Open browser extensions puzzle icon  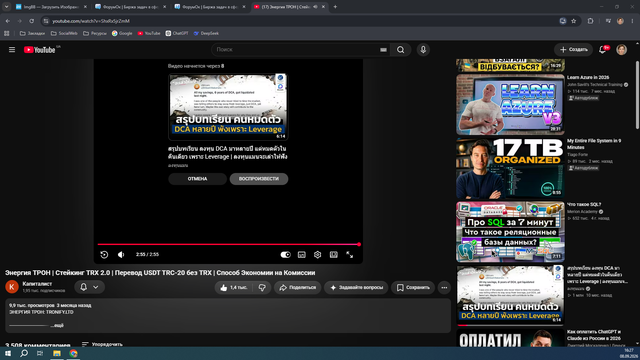point(590,21)
